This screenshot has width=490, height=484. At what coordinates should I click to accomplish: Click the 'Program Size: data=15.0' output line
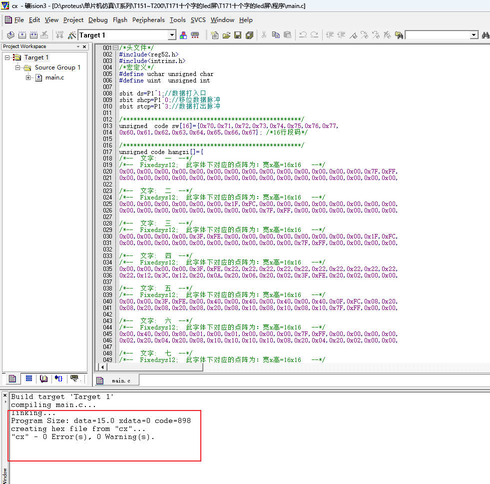point(101,421)
